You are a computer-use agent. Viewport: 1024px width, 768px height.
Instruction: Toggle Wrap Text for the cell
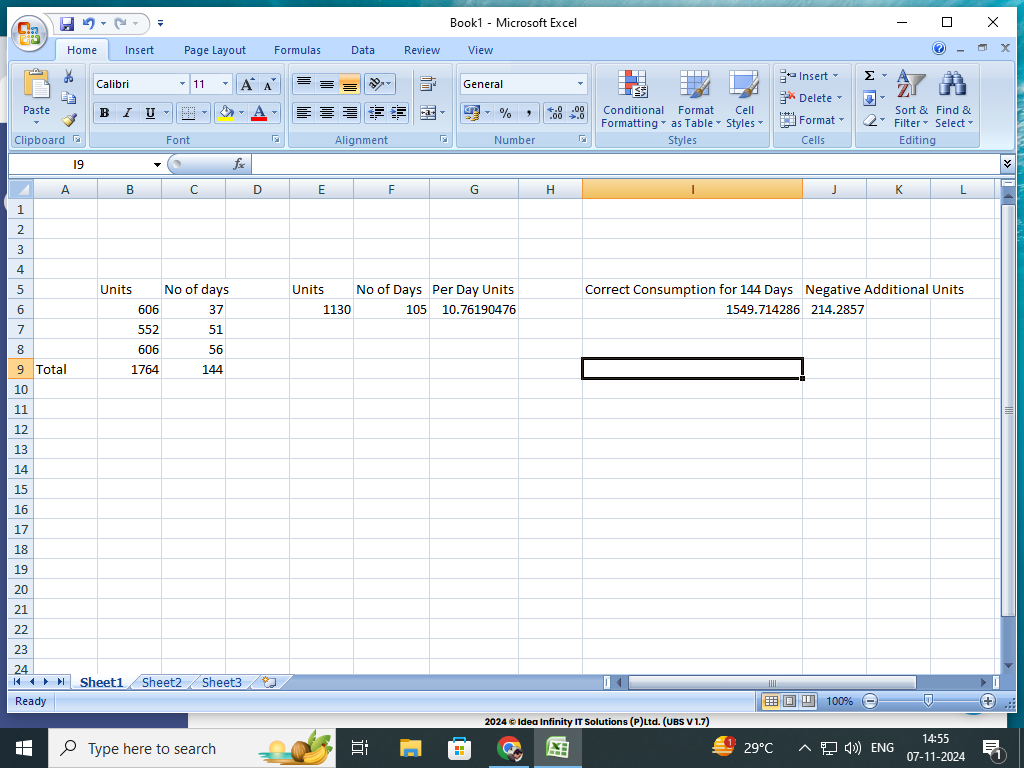click(x=428, y=84)
